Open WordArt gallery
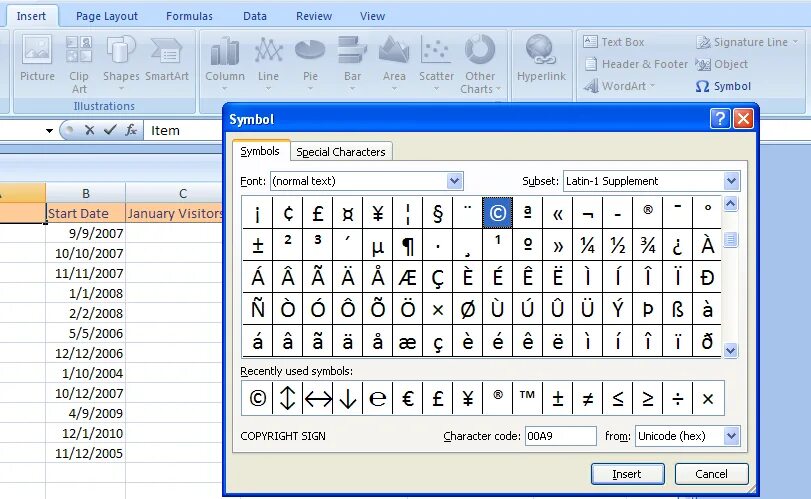This screenshot has height=499, width=811. [619, 86]
